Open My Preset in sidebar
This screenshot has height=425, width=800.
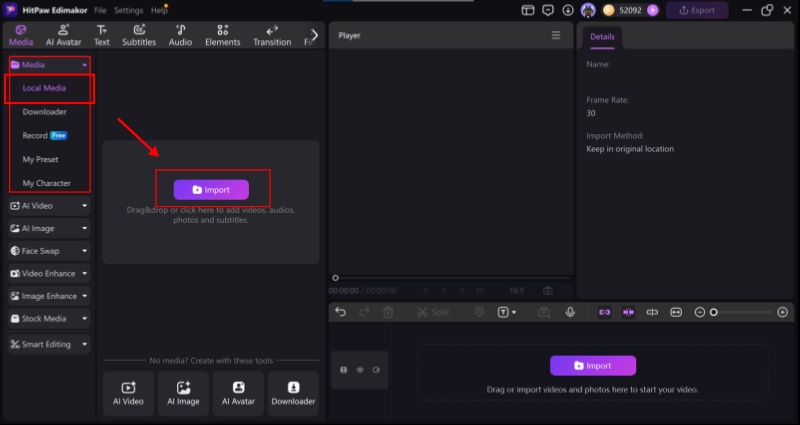40,159
